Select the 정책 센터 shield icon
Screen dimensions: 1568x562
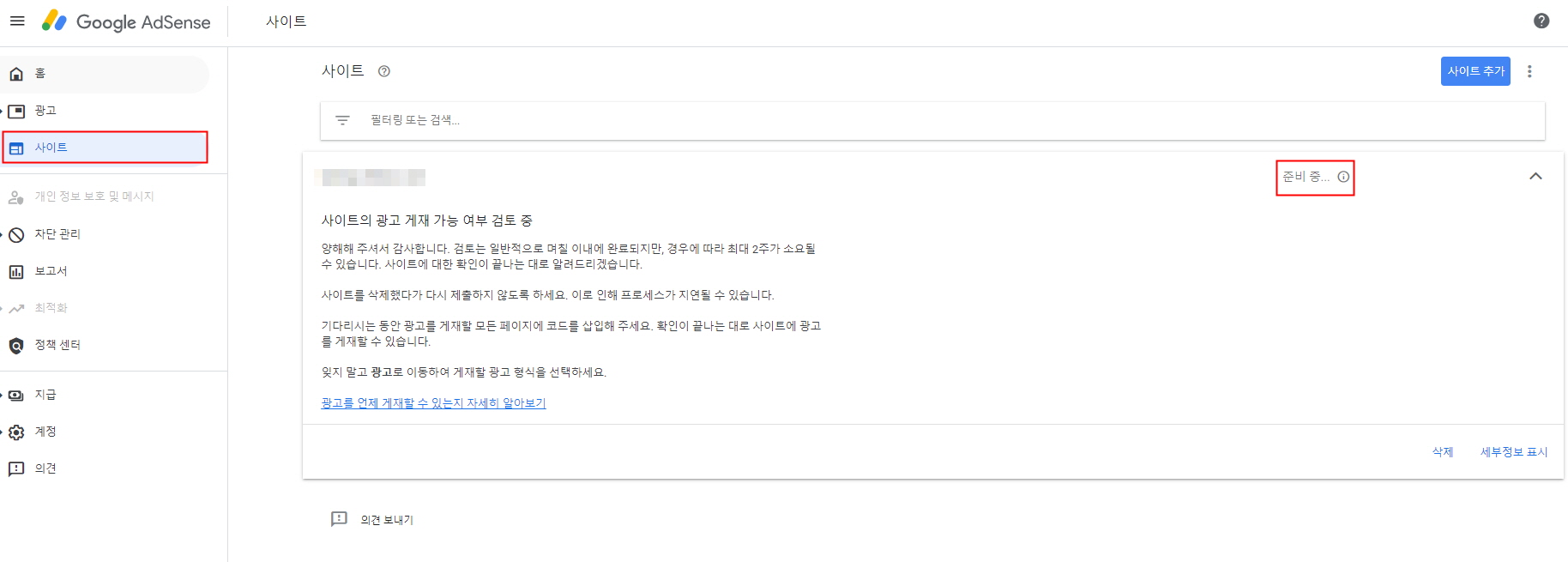[x=15, y=344]
